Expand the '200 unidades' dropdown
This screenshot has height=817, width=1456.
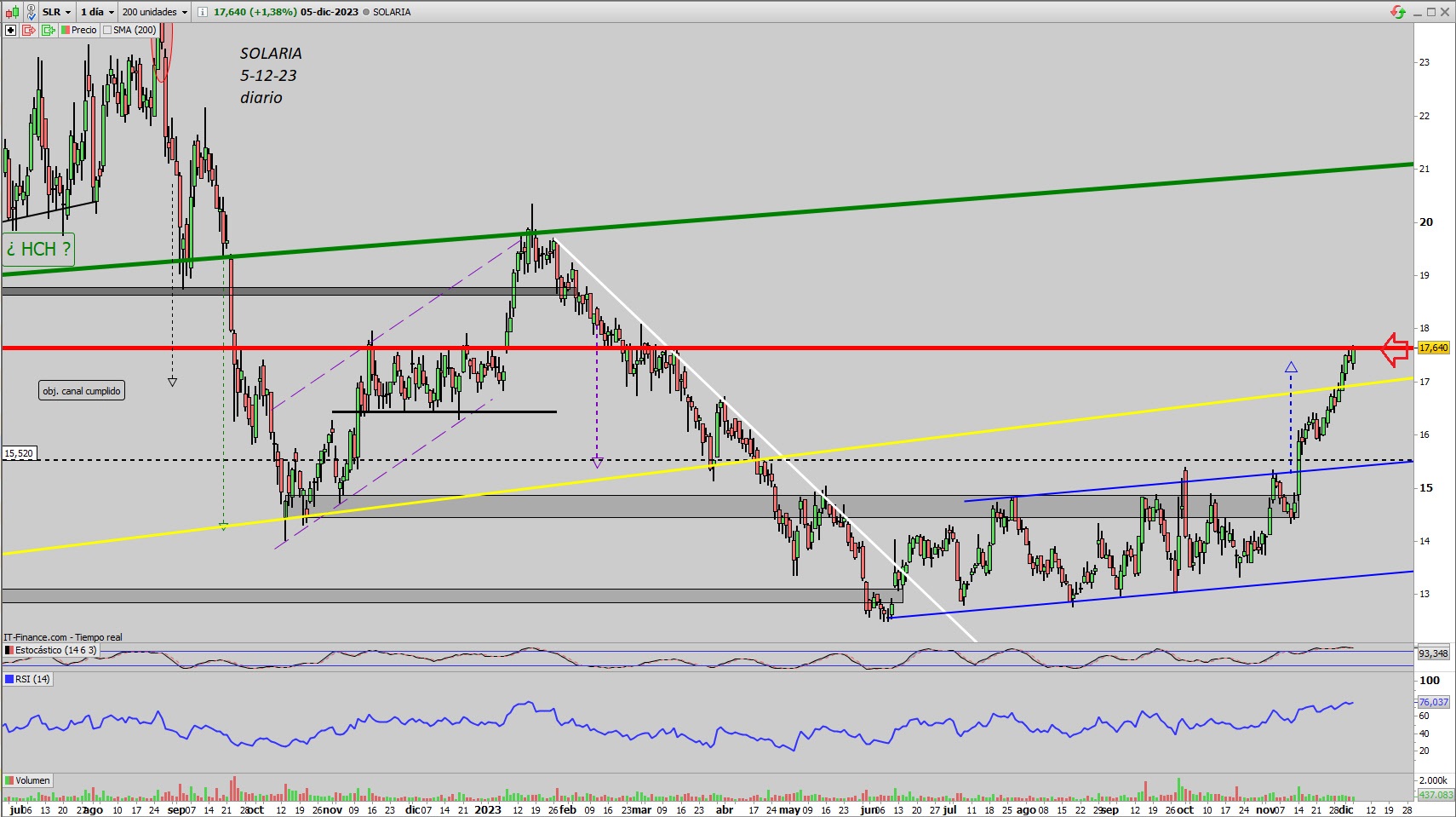pyautogui.click(x=154, y=12)
